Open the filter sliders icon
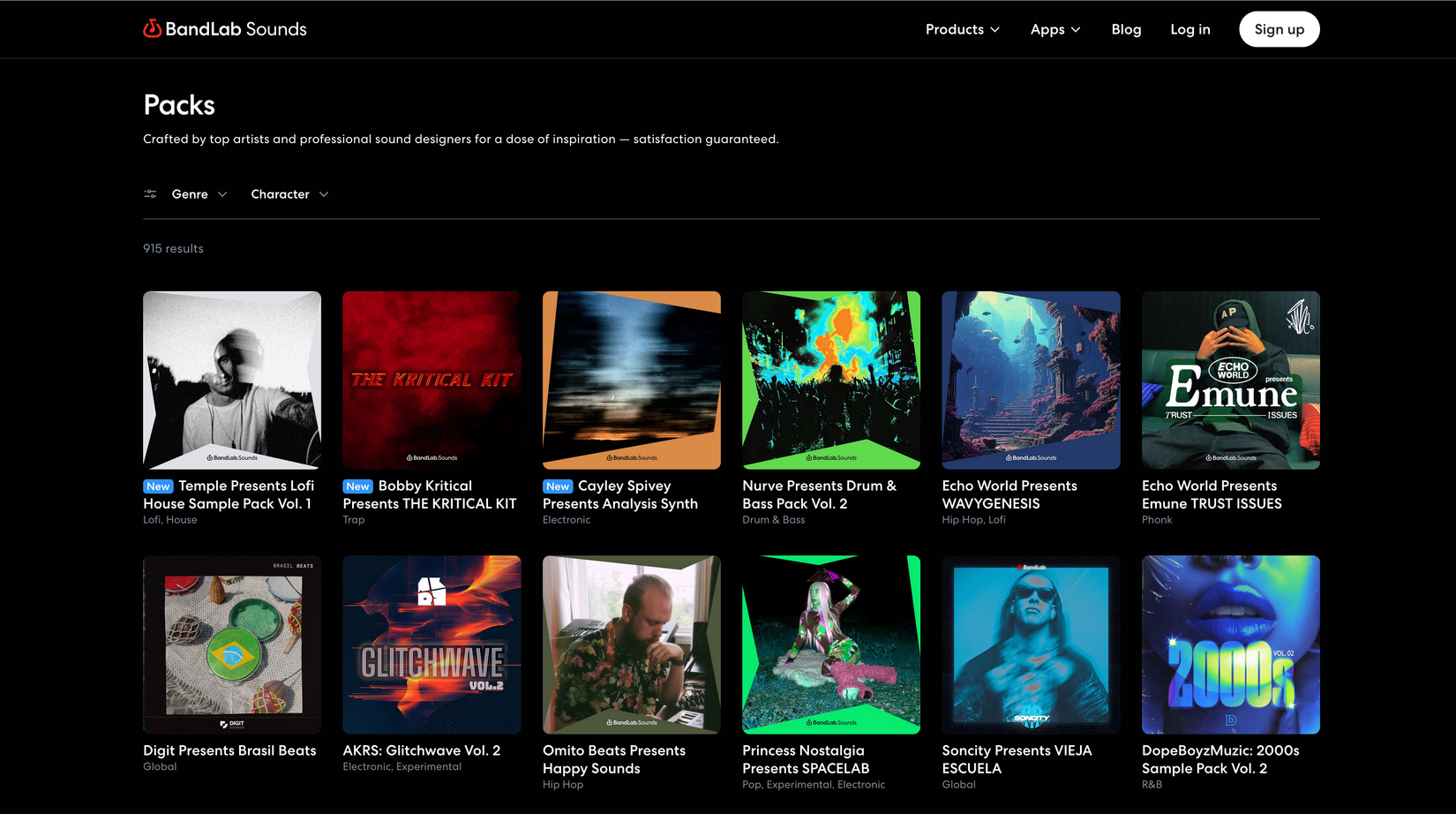 (x=150, y=193)
